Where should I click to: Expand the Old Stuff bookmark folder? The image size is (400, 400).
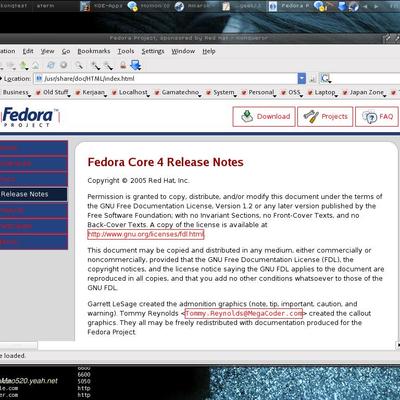53,92
